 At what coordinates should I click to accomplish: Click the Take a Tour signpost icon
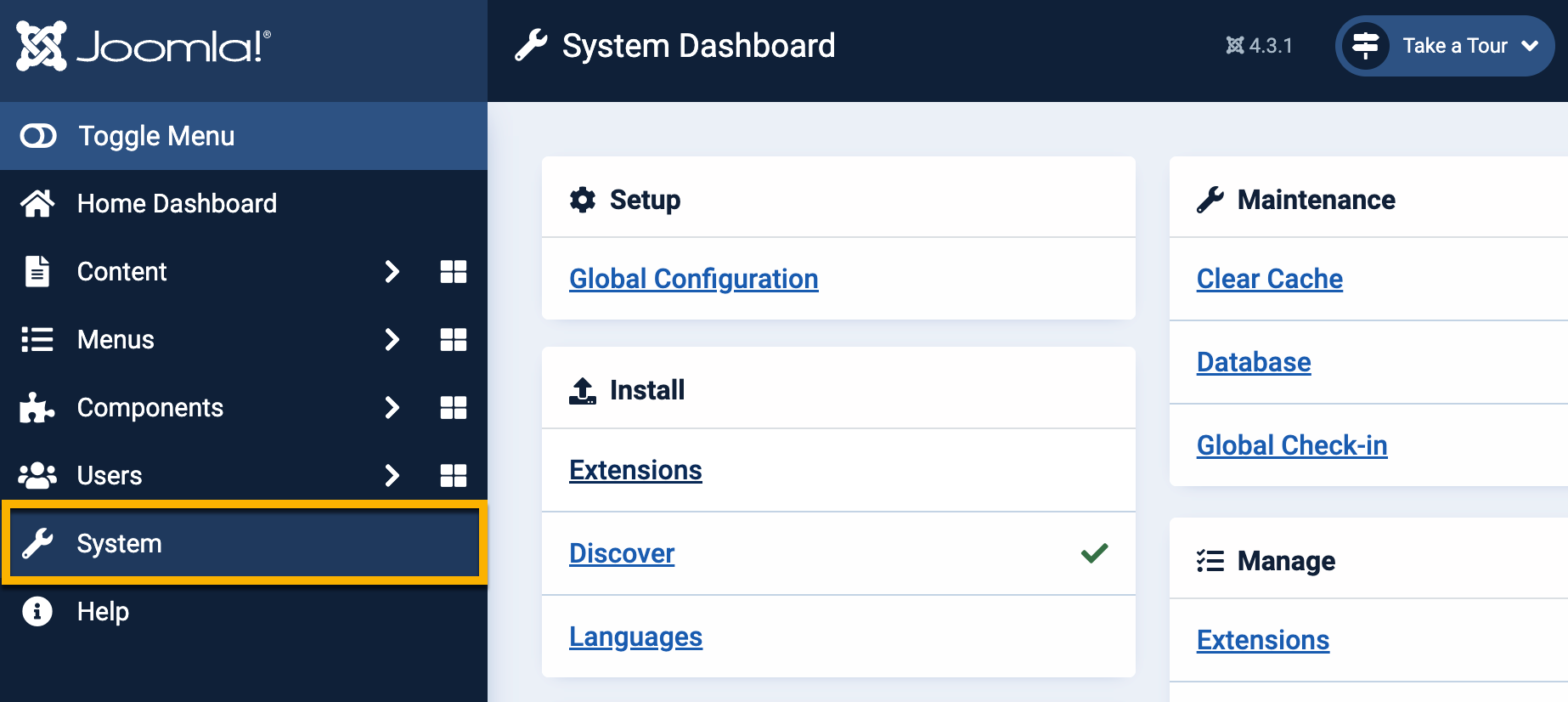tap(1365, 46)
